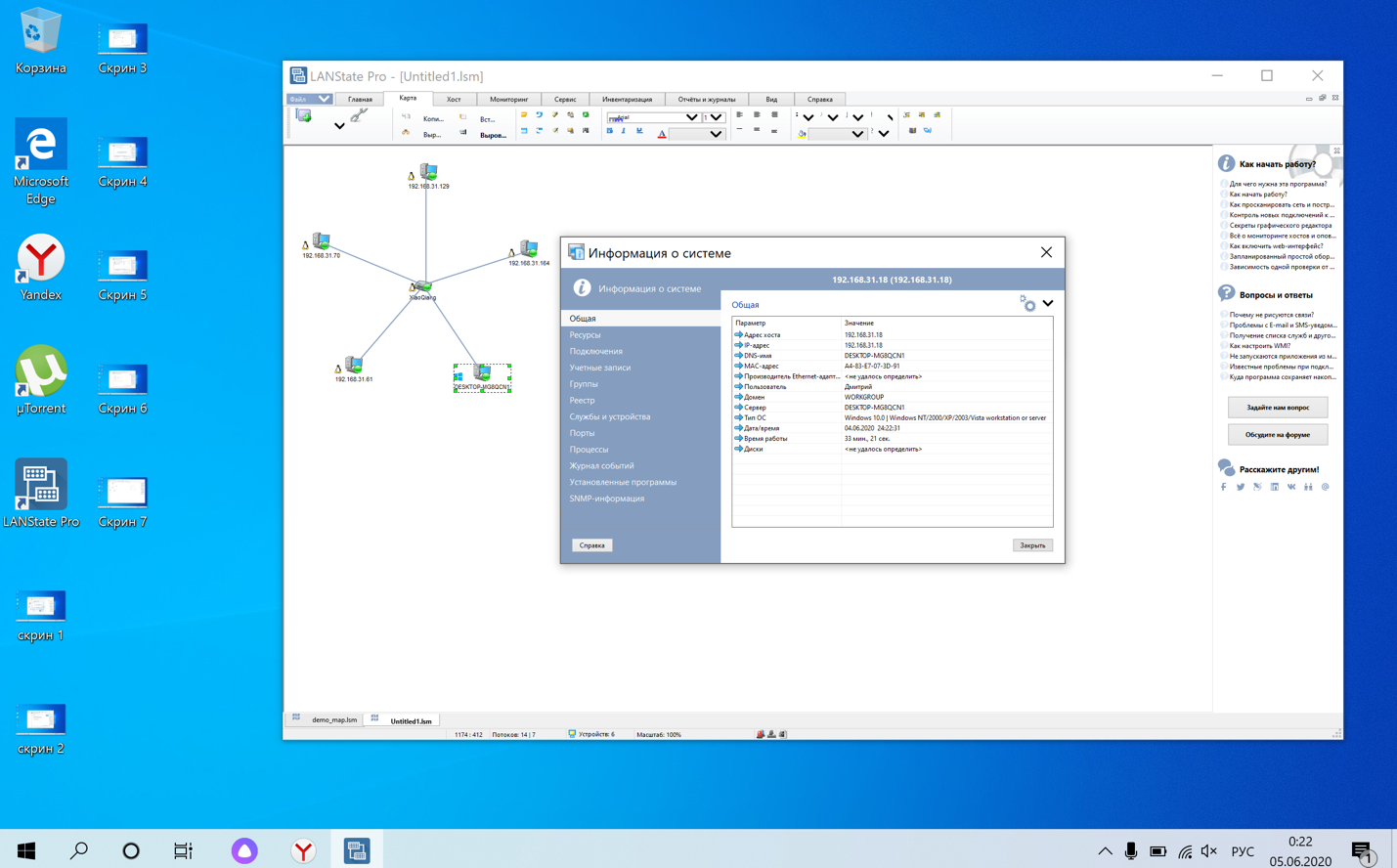Switch to the Сервис ribbon tab
This screenshot has width=1397, height=868.
565,99
